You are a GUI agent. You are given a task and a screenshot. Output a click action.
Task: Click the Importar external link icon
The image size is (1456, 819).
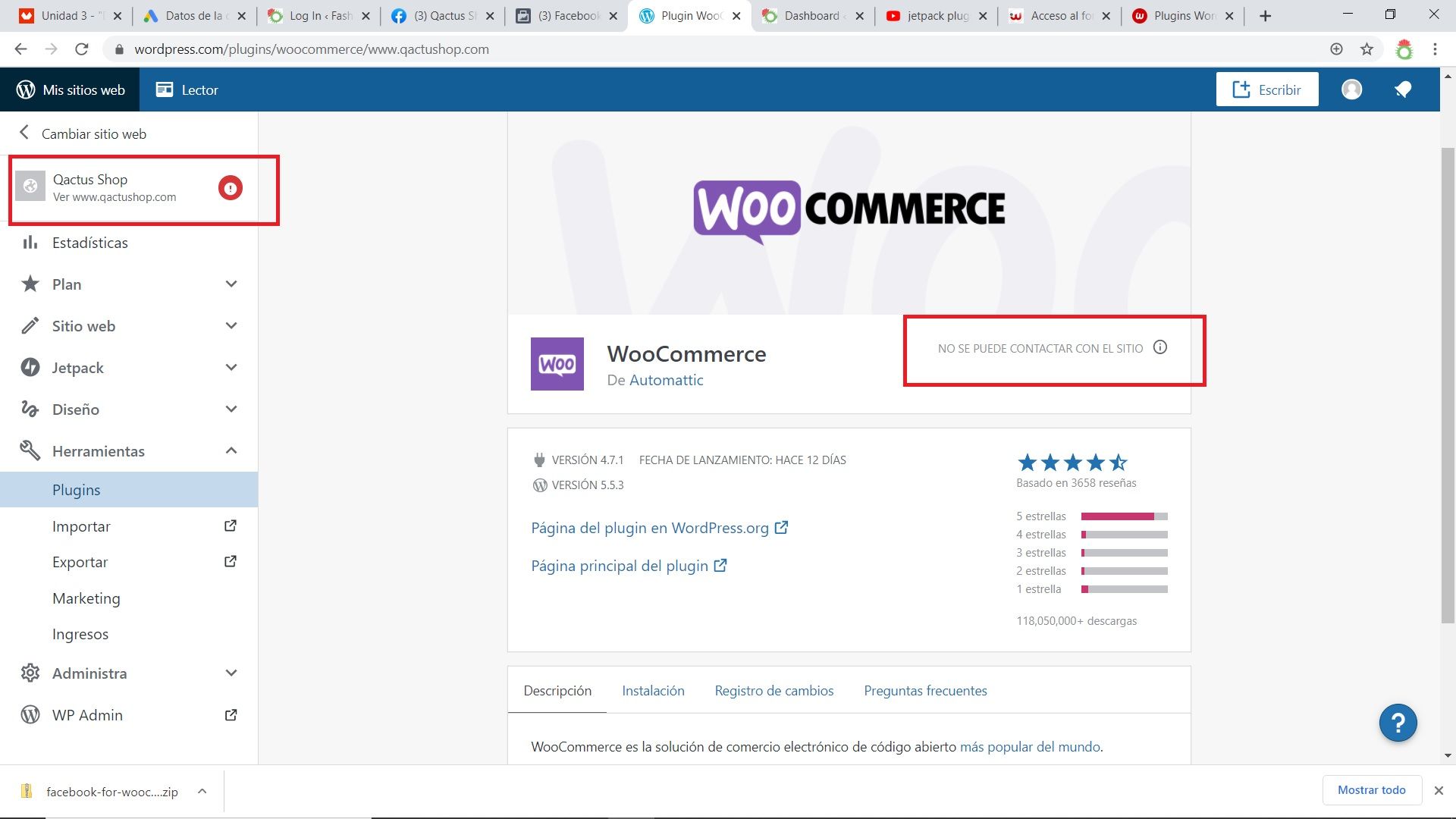tap(231, 526)
